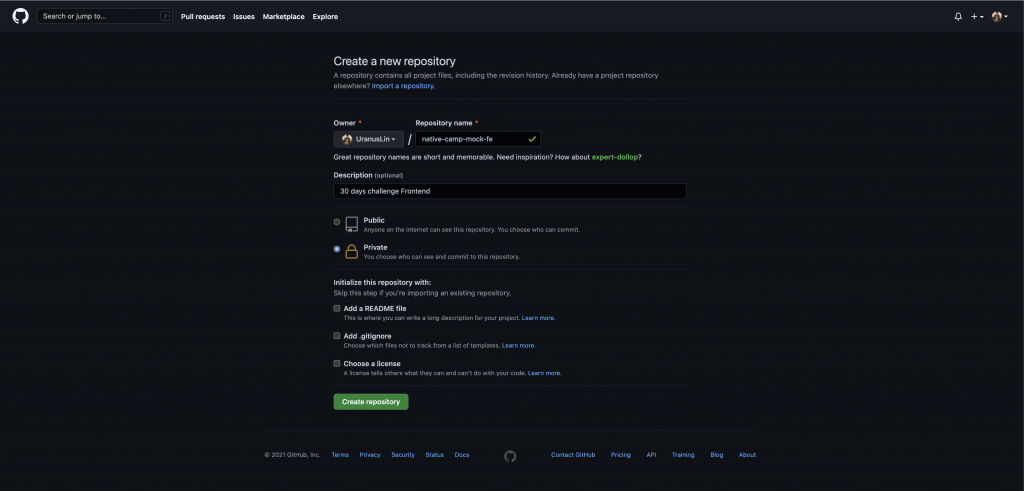
Task: Click the slash shortcut icon in search
Action: click(x=165, y=17)
